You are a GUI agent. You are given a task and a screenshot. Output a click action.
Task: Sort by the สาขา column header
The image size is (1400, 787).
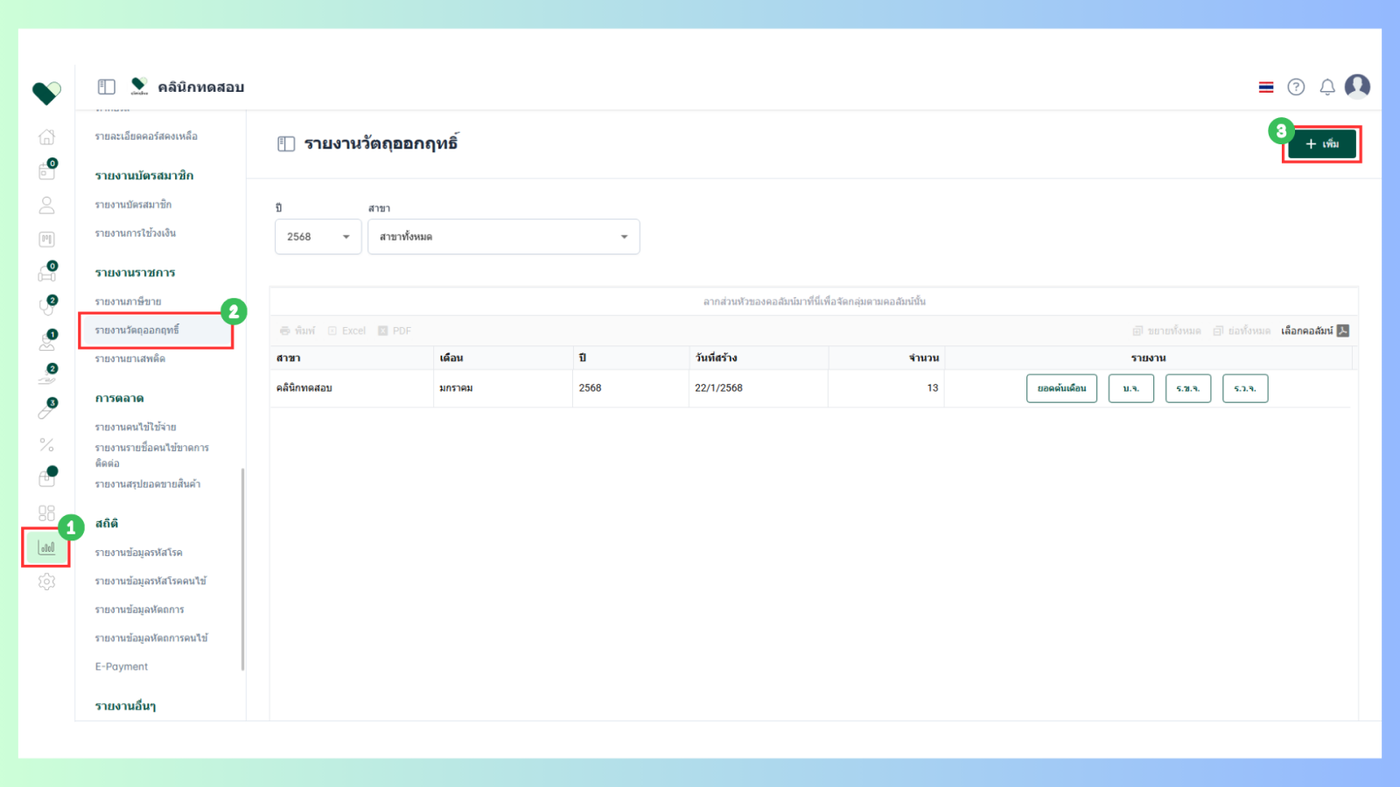(352, 358)
